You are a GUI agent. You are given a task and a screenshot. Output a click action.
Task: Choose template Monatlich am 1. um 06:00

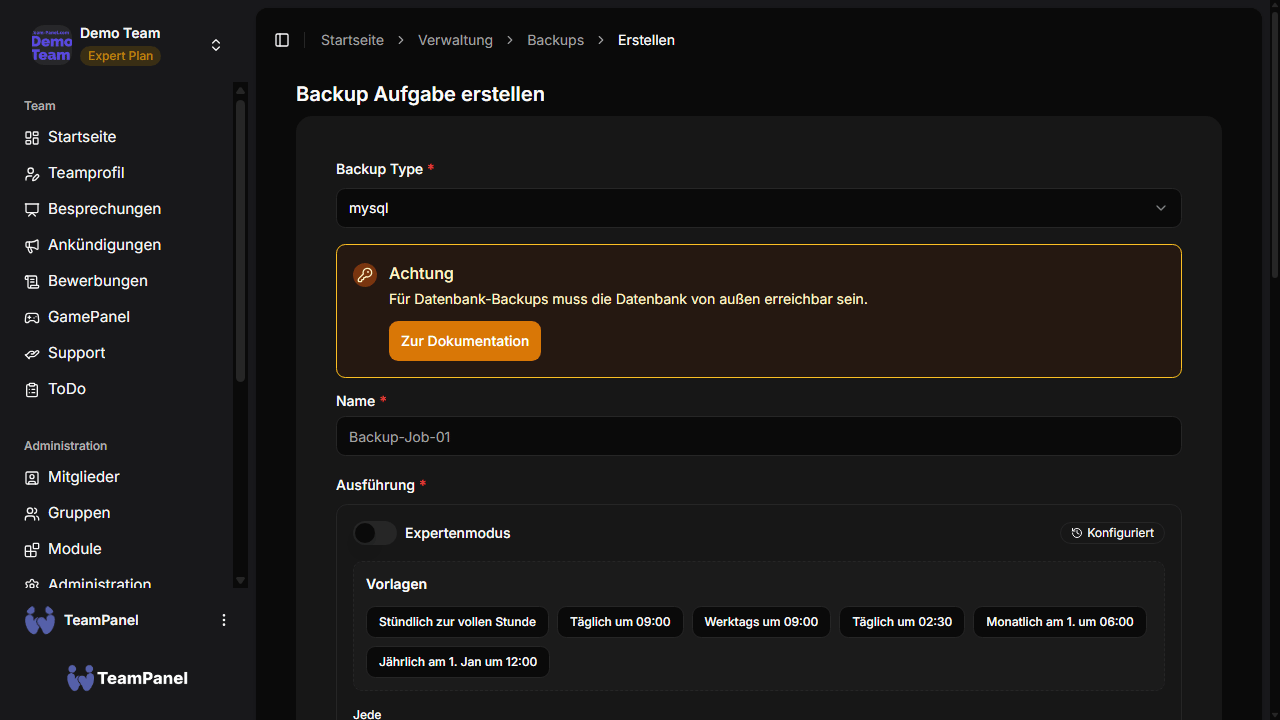[1060, 622]
